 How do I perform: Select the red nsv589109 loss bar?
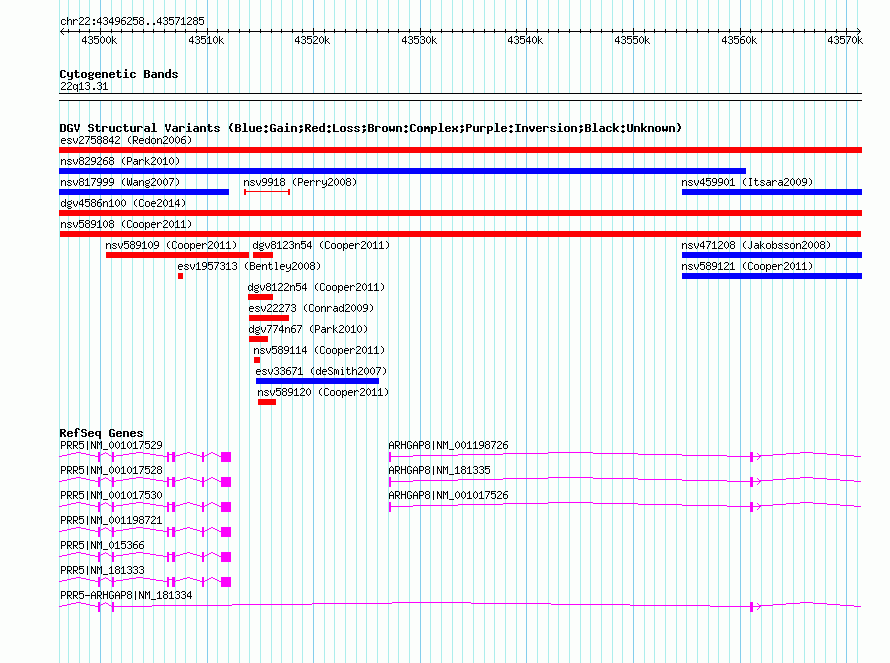pyautogui.click(x=177, y=255)
